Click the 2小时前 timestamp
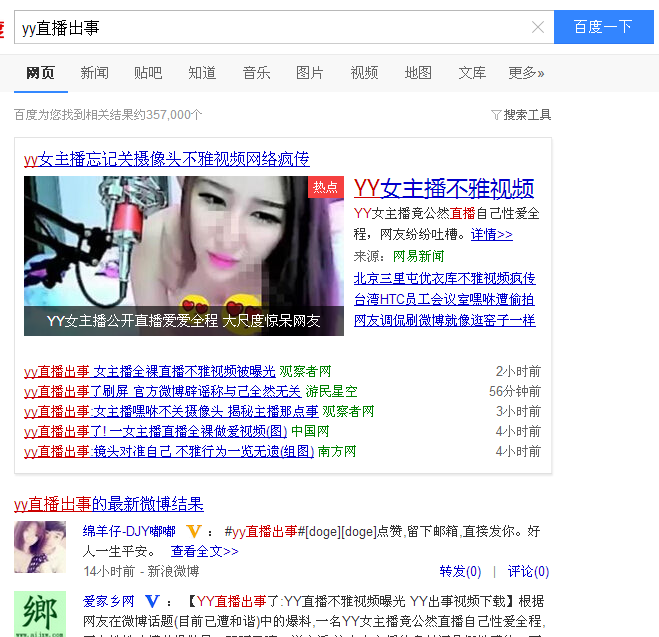The image size is (659, 637). pos(518,371)
